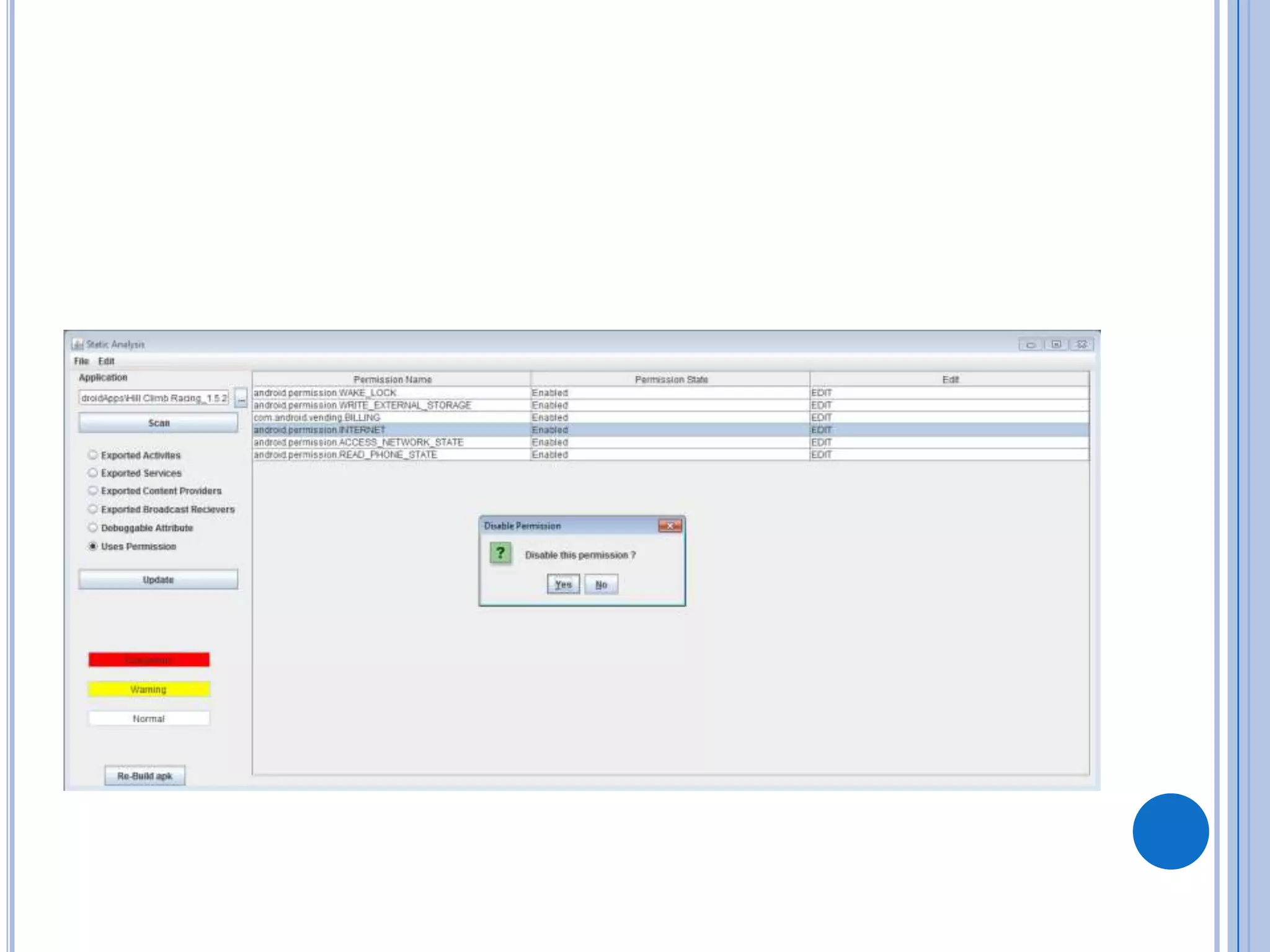Click the question mark icon in dialog
Image resolution: width=1270 pixels, height=952 pixels.
coord(500,553)
